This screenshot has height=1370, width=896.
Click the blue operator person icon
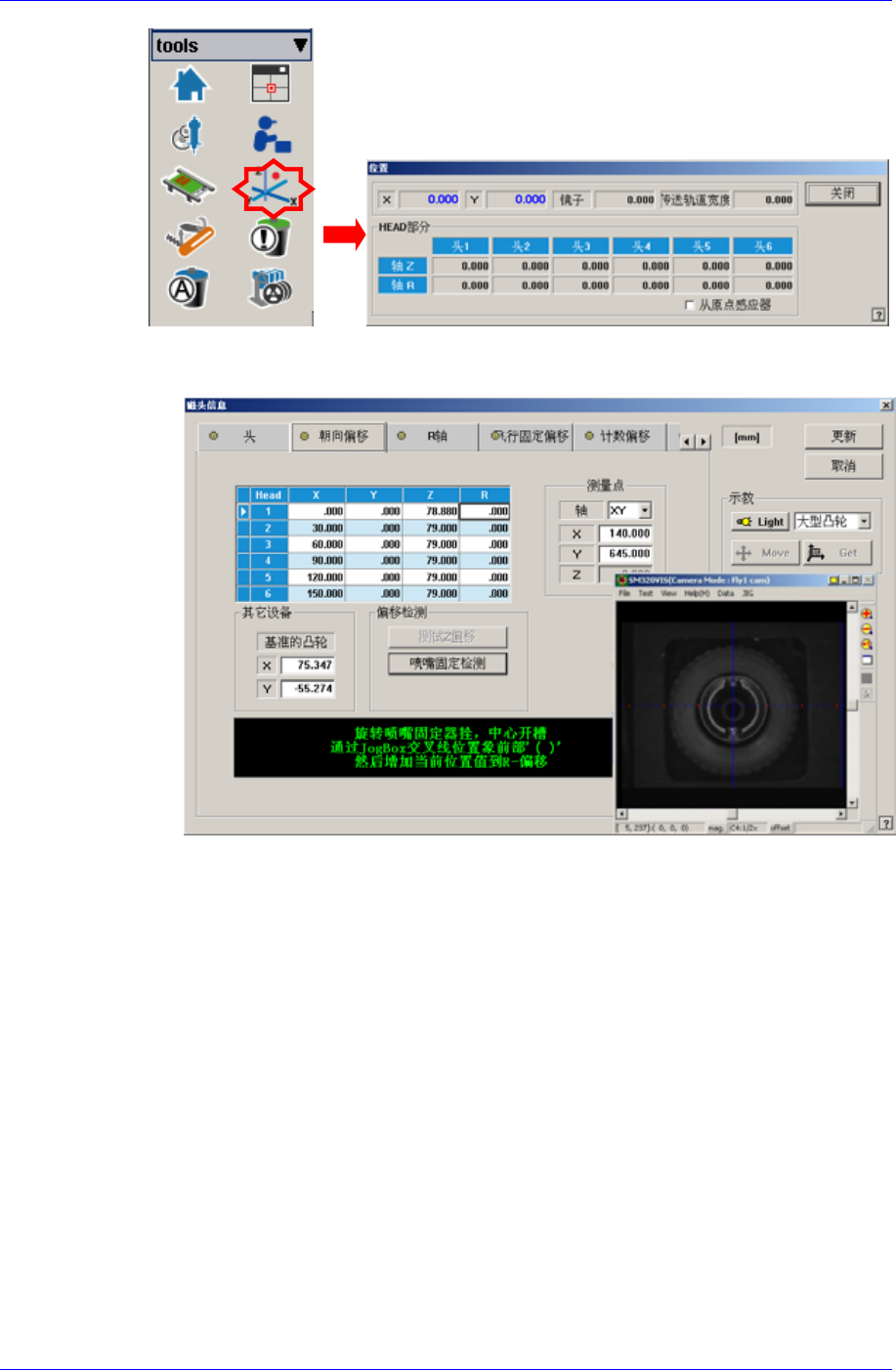point(271,135)
